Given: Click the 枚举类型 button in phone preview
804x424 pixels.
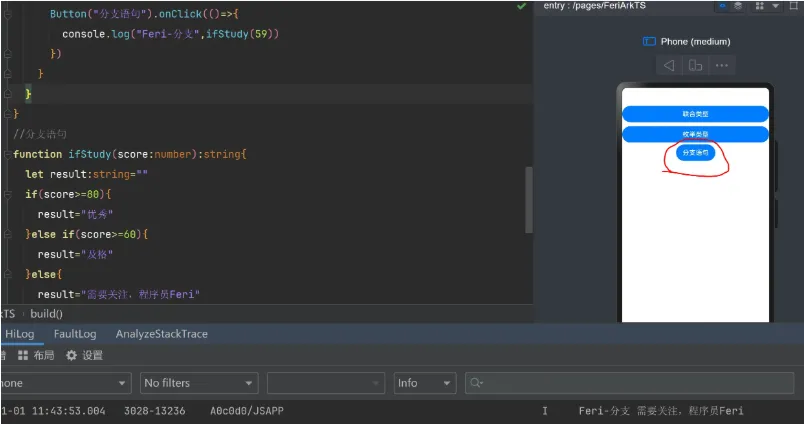Looking at the screenshot, I should tap(695, 134).
